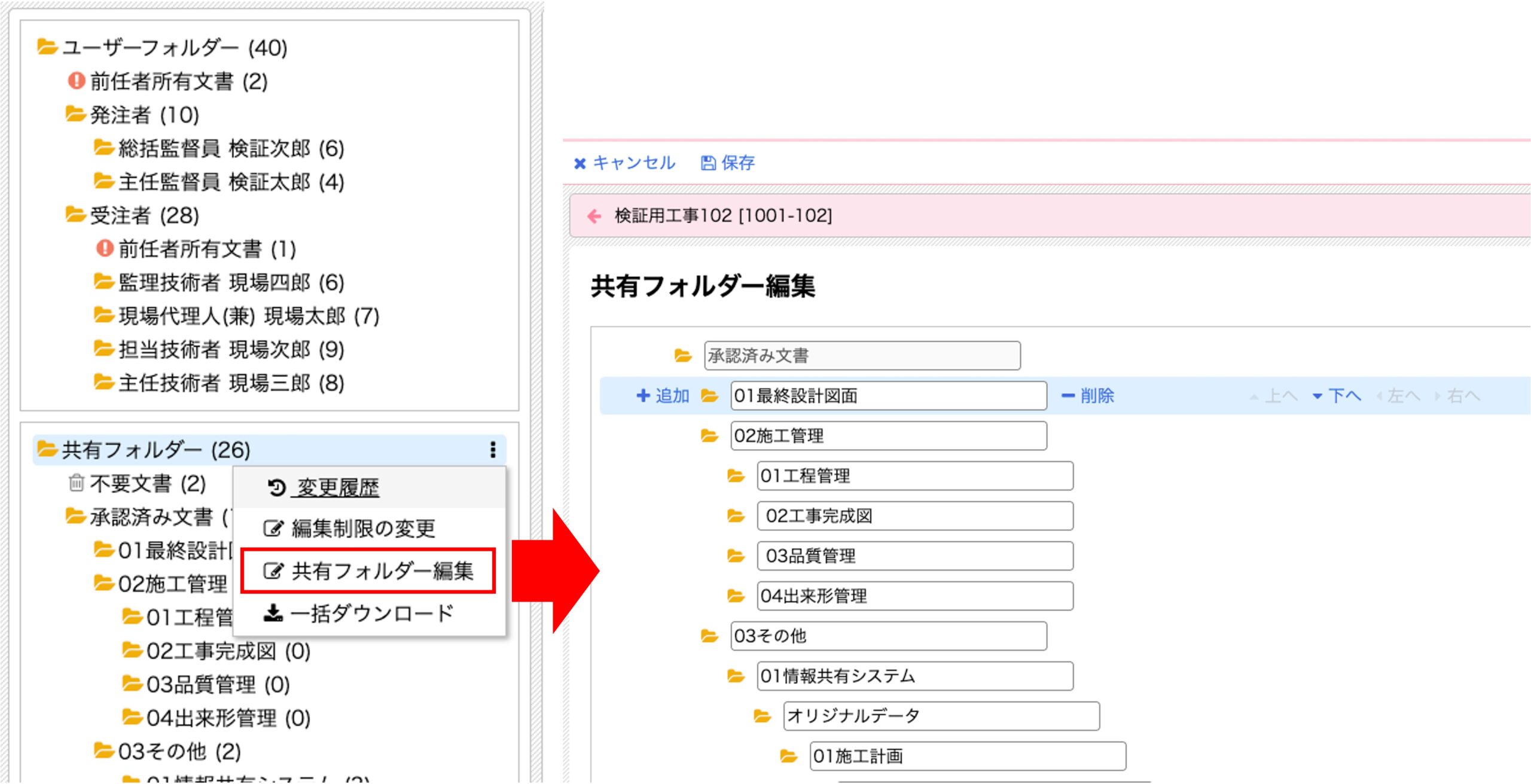1531x784 pixels.
Task: Select 不要文書 (2) in shared folder tree
Action: [148, 483]
